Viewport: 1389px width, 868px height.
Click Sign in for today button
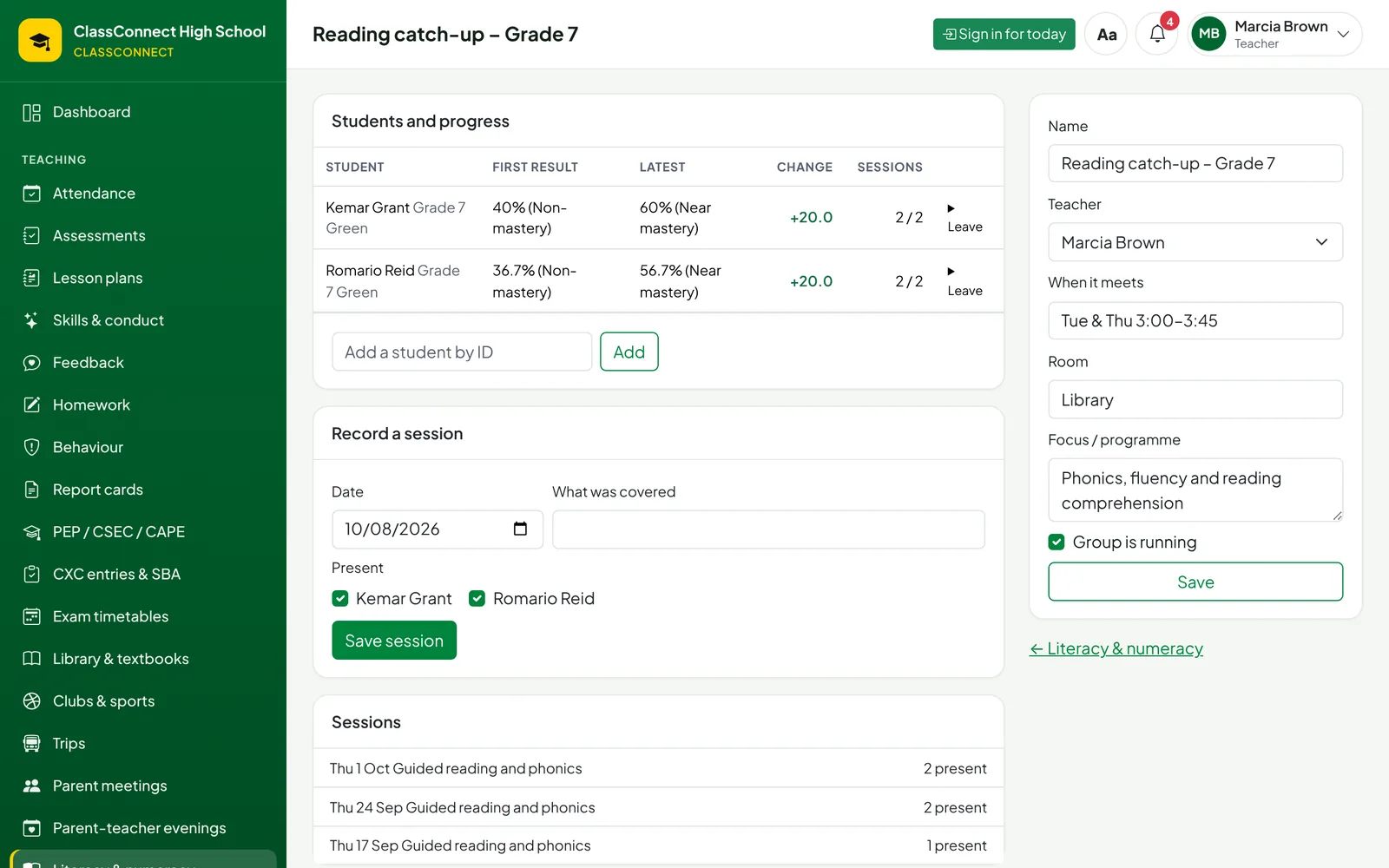tap(1004, 34)
